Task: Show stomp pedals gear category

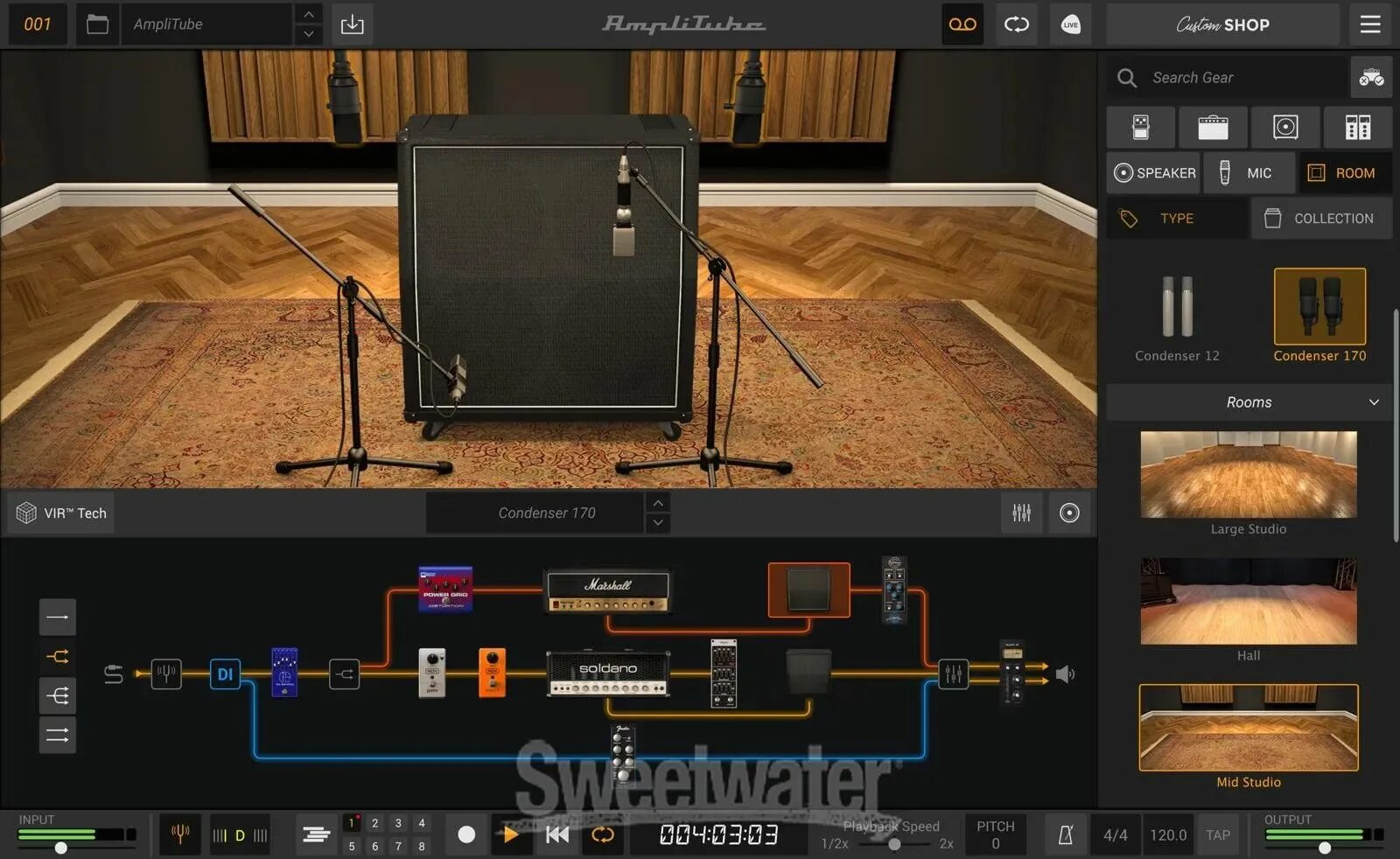Action: [1141, 128]
